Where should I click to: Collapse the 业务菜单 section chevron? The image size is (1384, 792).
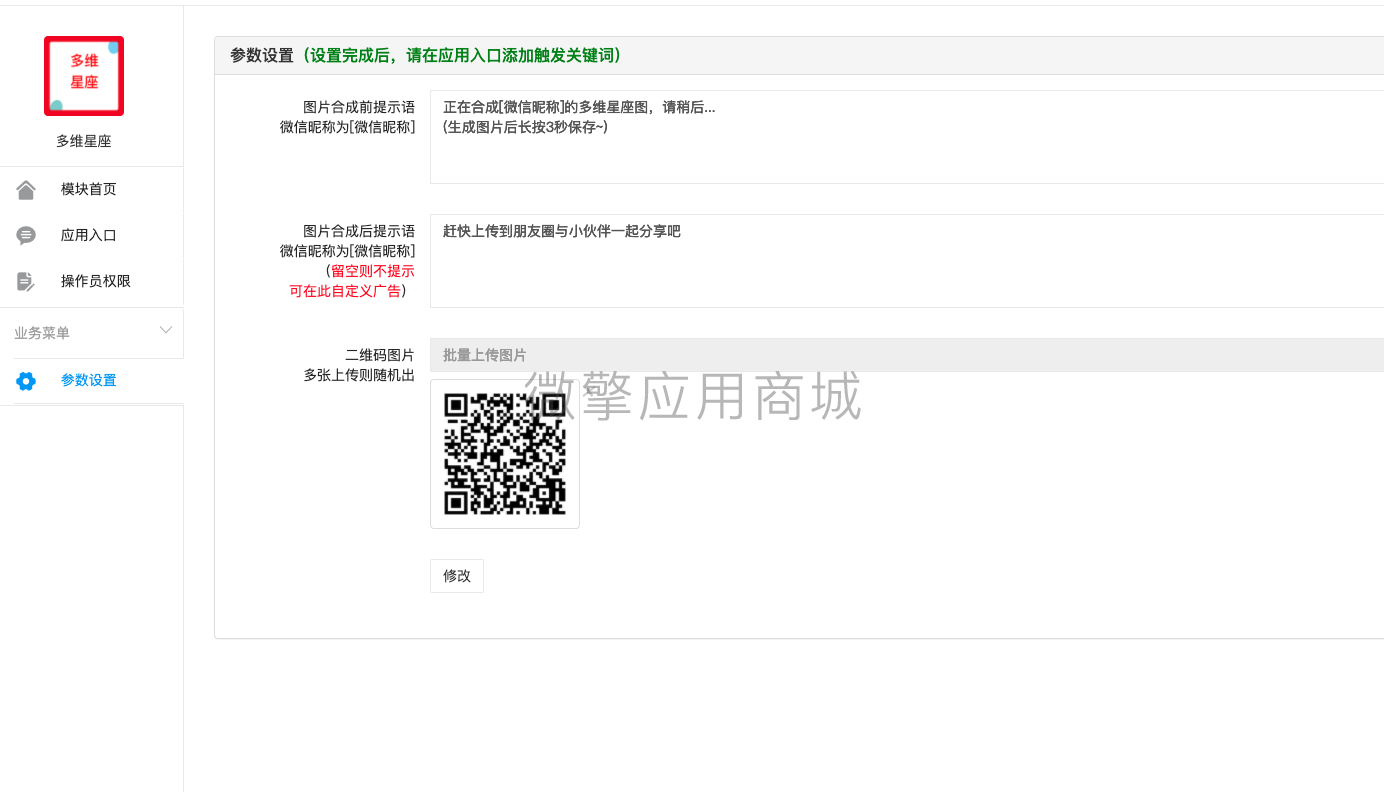(x=166, y=330)
